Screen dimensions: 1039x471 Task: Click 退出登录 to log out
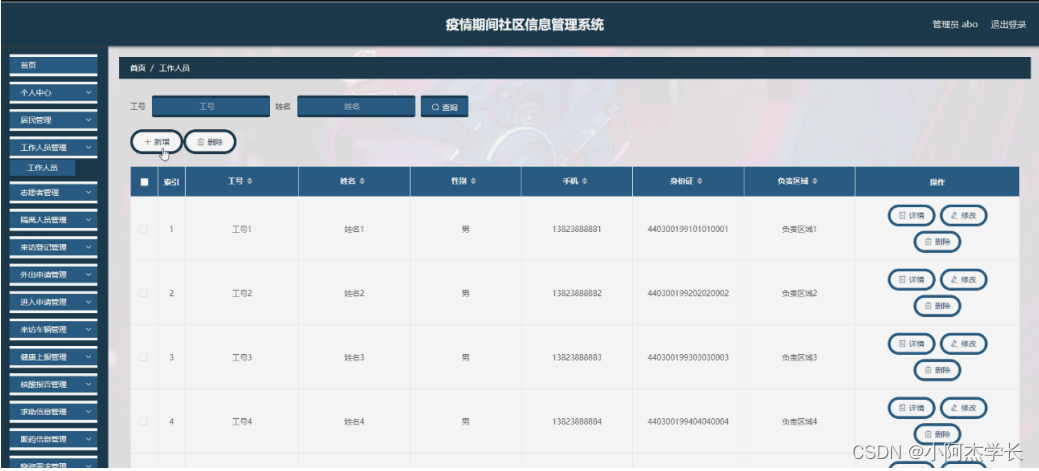point(1008,25)
